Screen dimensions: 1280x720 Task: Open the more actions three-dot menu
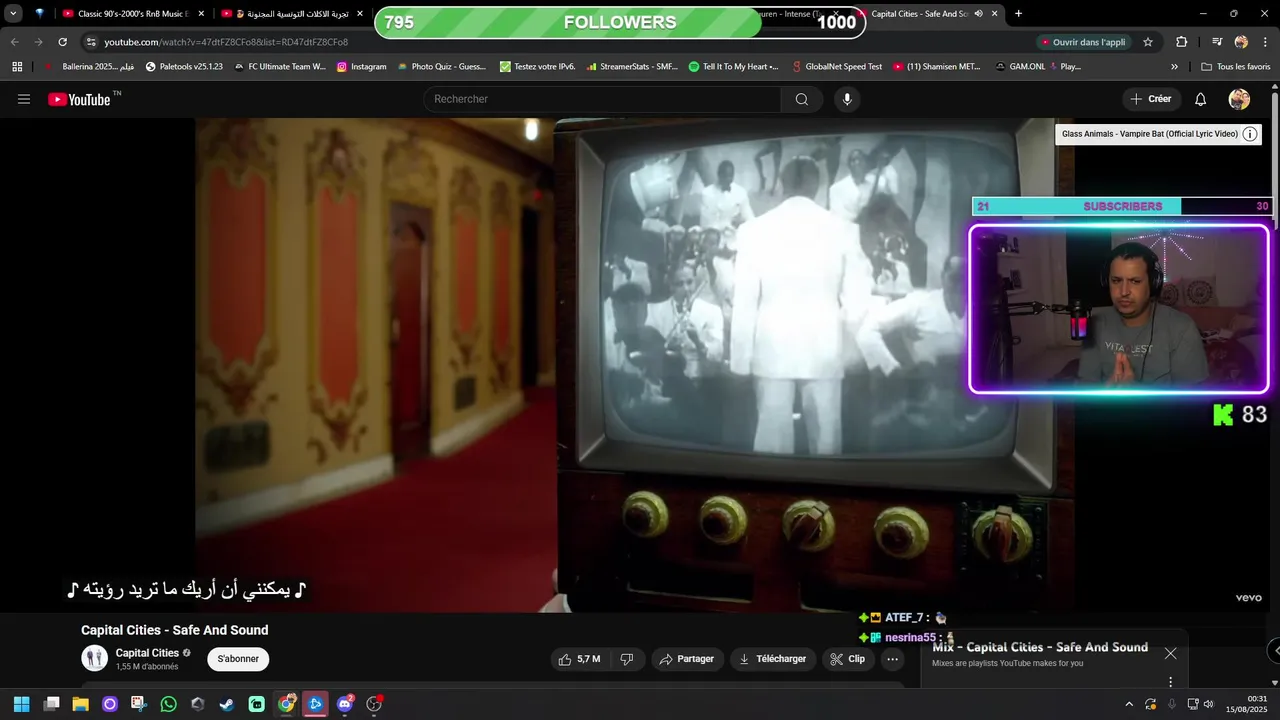click(x=893, y=659)
